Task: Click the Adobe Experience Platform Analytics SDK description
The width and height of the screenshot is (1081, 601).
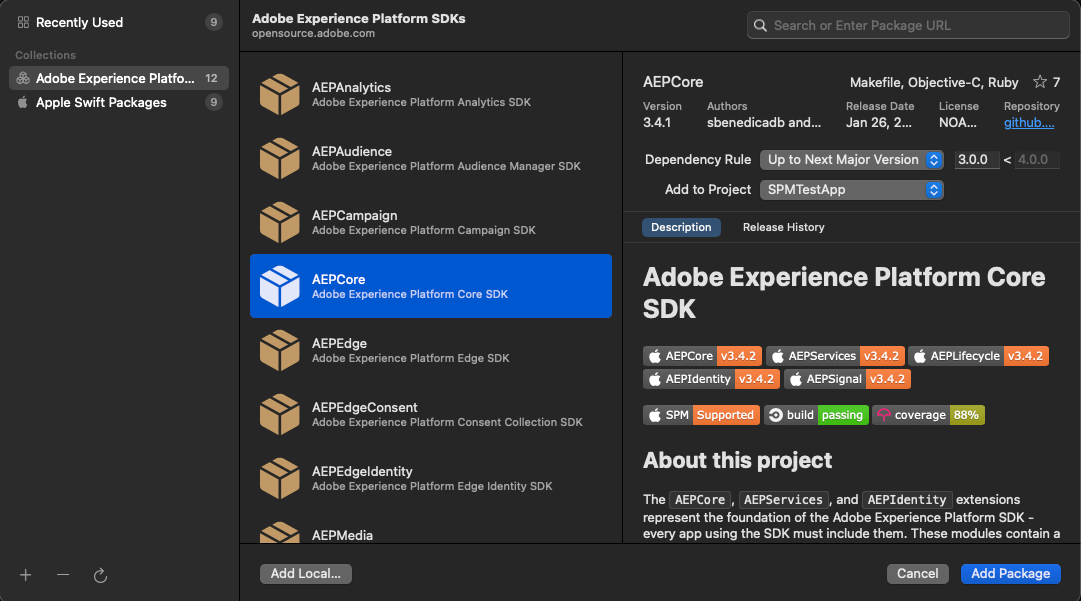Action: (421, 102)
